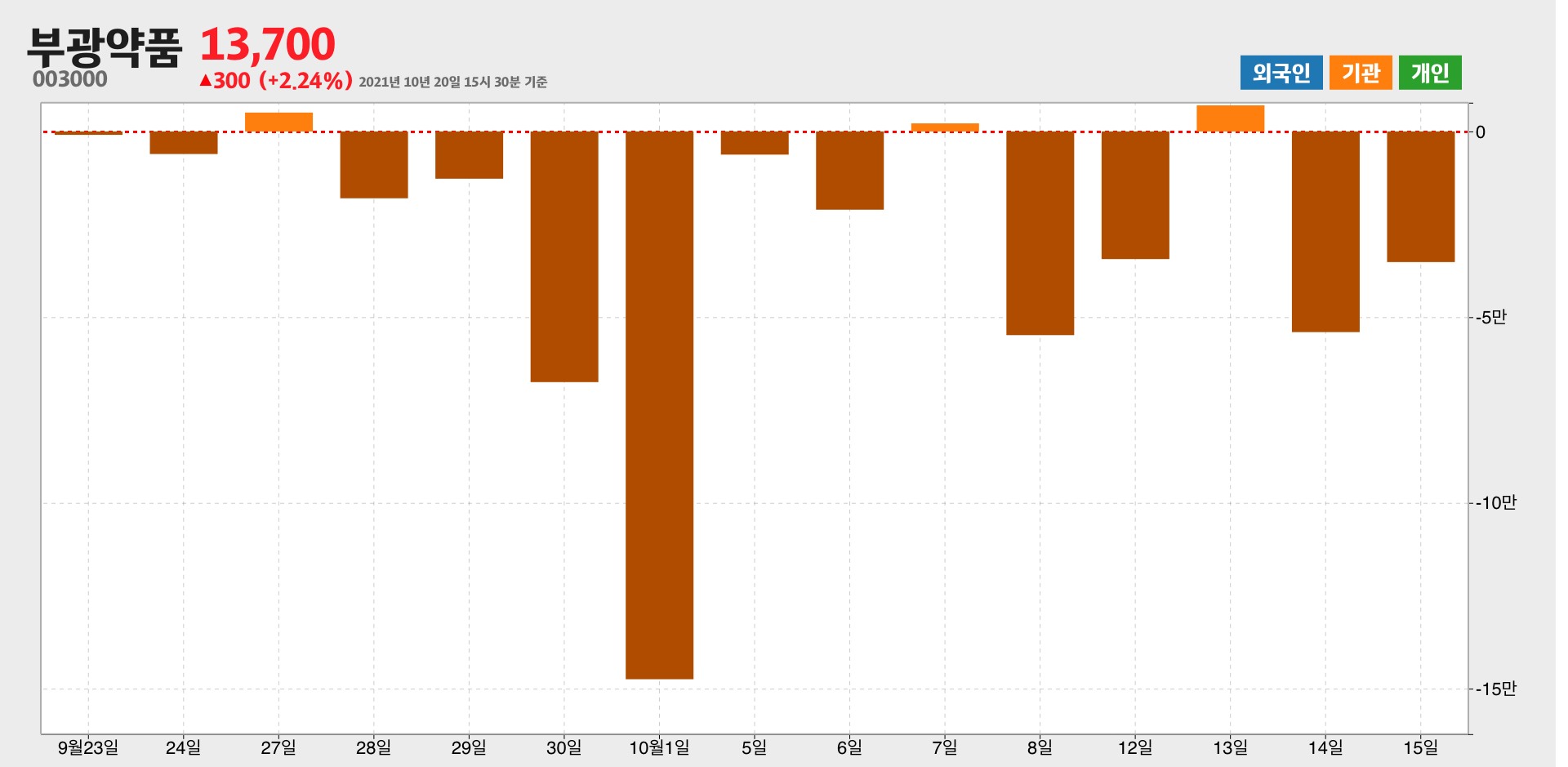Click the 13일 x-axis label

(x=1230, y=747)
